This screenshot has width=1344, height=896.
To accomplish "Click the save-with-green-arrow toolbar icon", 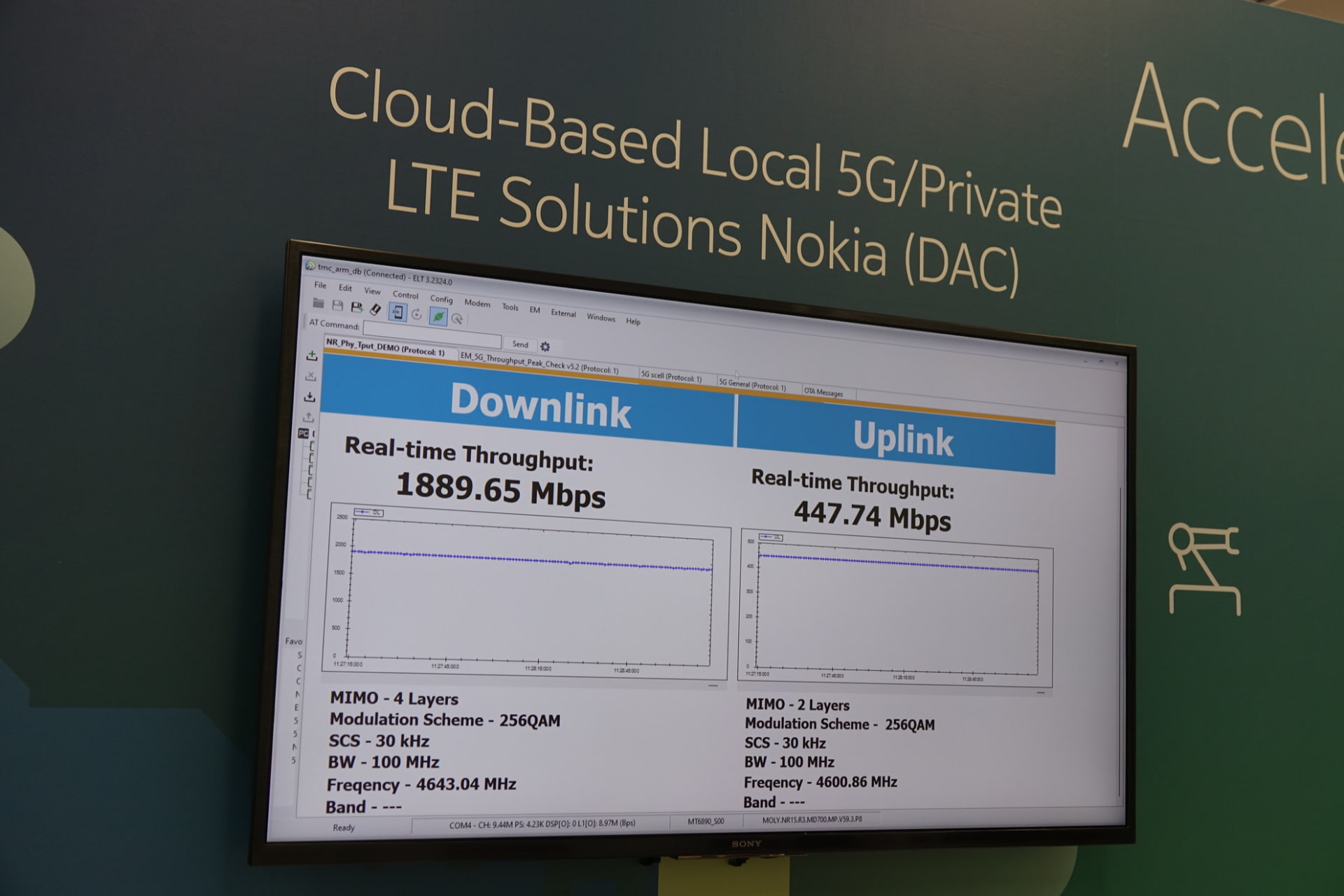I will [x=356, y=307].
